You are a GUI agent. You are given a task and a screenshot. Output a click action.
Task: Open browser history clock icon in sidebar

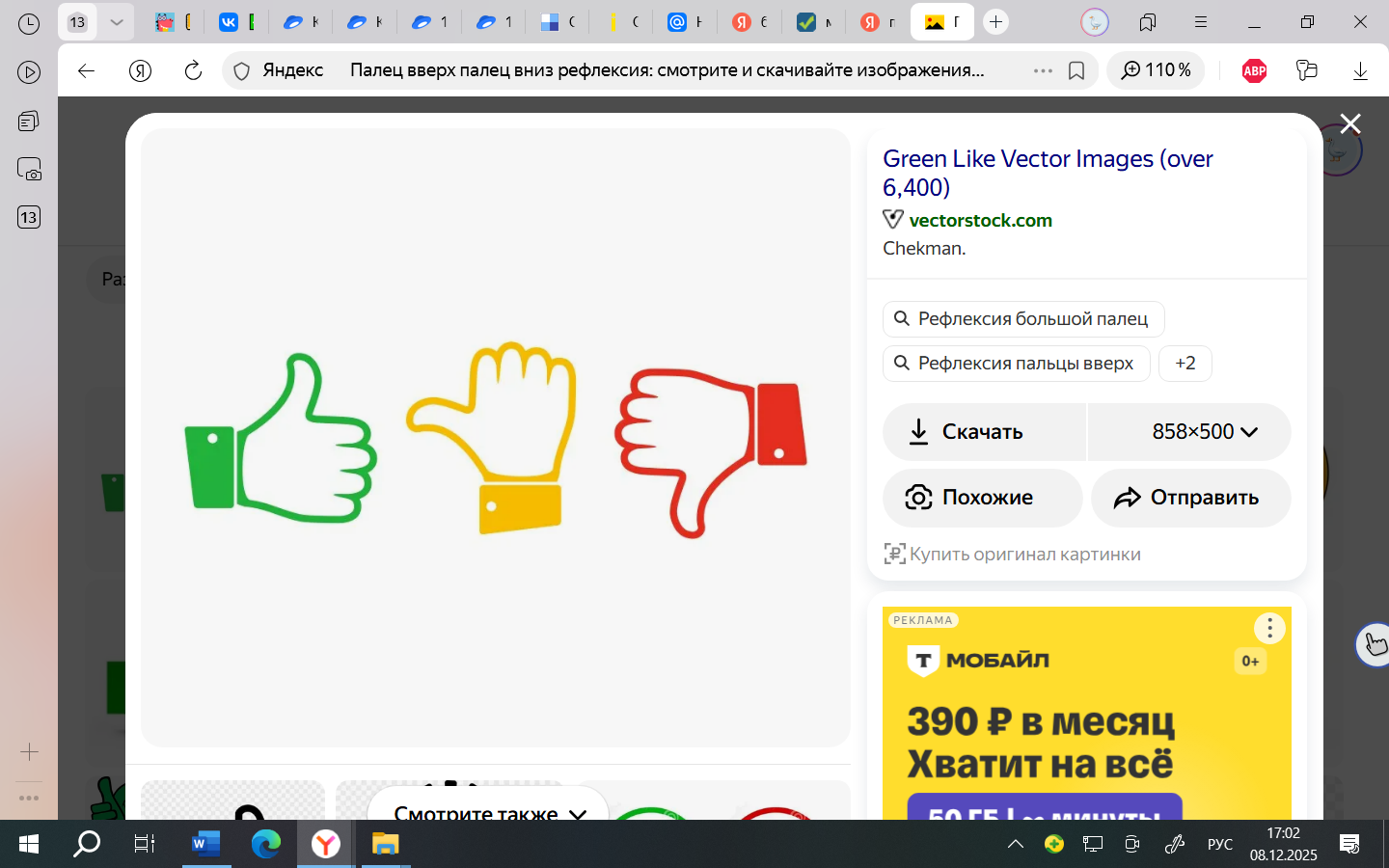click(x=29, y=23)
